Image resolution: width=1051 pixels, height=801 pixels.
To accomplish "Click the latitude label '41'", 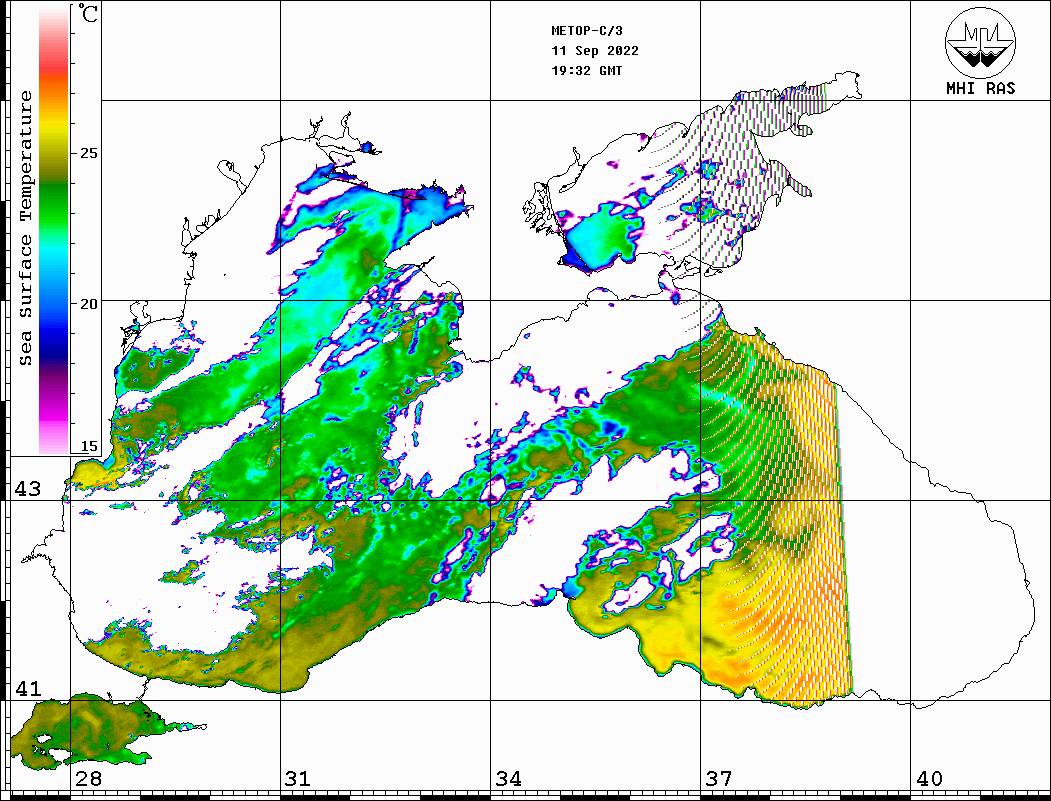I will pos(28,688).
